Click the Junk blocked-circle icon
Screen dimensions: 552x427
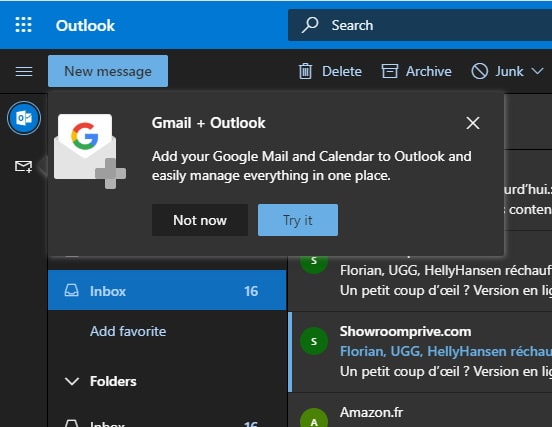click(x=479, y=71)
